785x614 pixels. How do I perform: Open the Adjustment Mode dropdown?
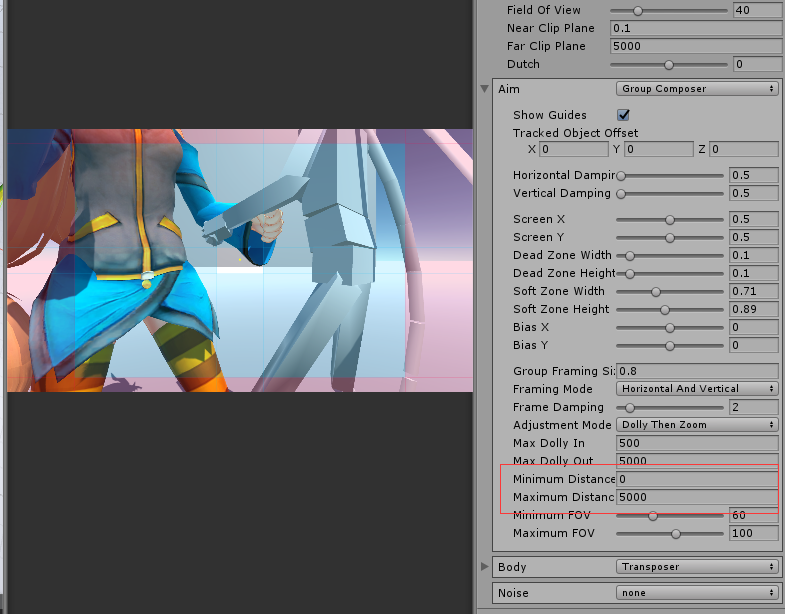tap(697, 425)
